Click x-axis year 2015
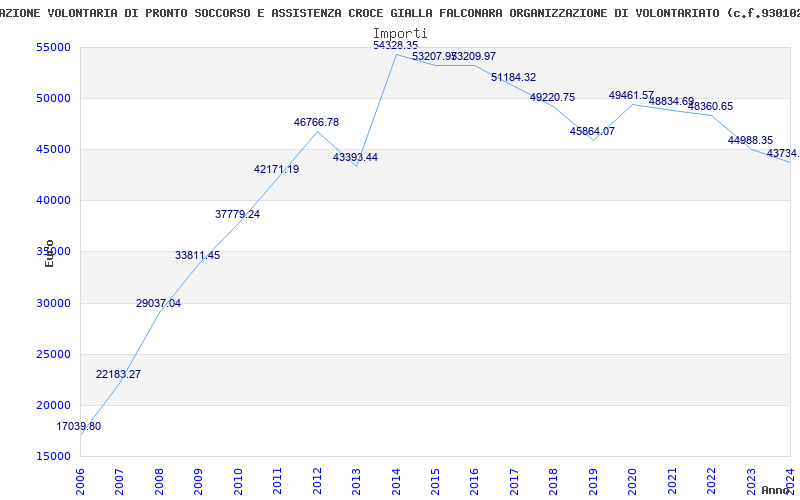 click(436, 481)
